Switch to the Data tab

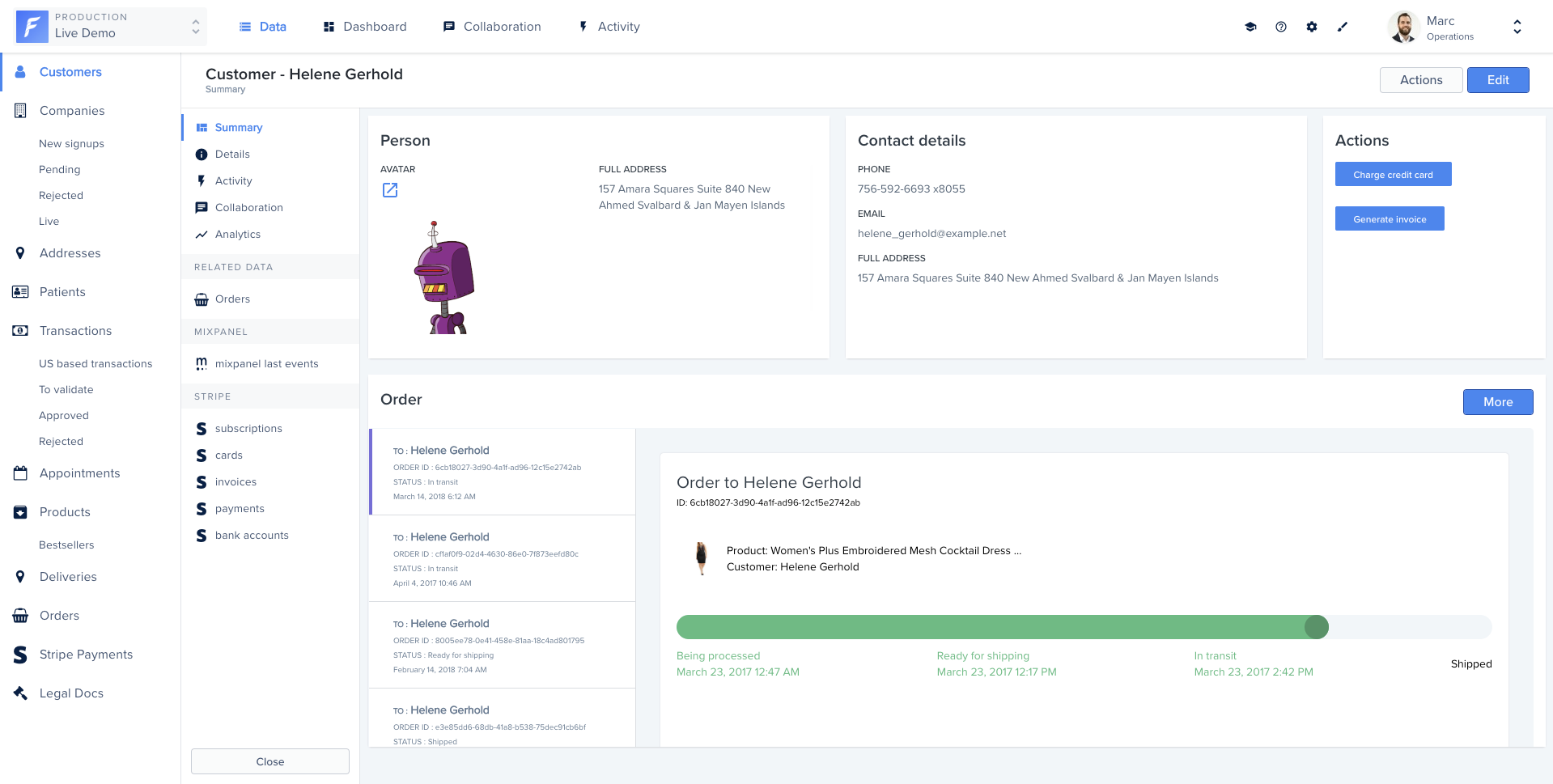pyautogui.click(x=263, y=27)
